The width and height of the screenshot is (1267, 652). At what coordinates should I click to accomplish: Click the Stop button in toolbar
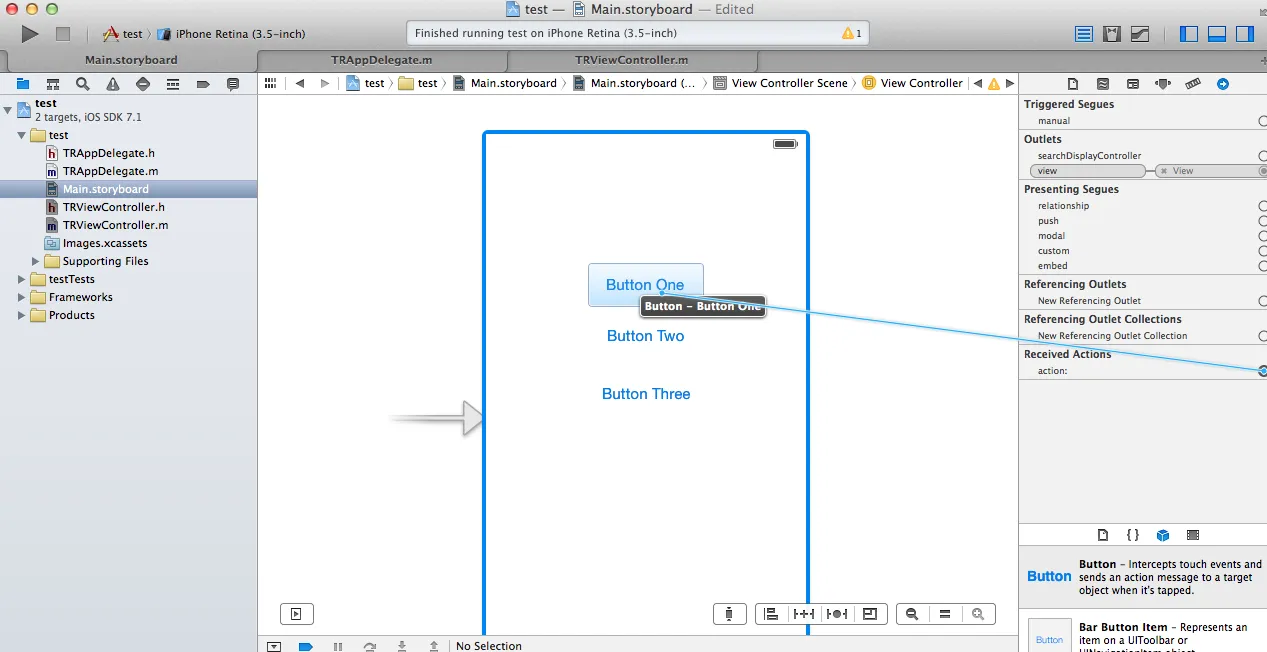(x=63, y=34)
